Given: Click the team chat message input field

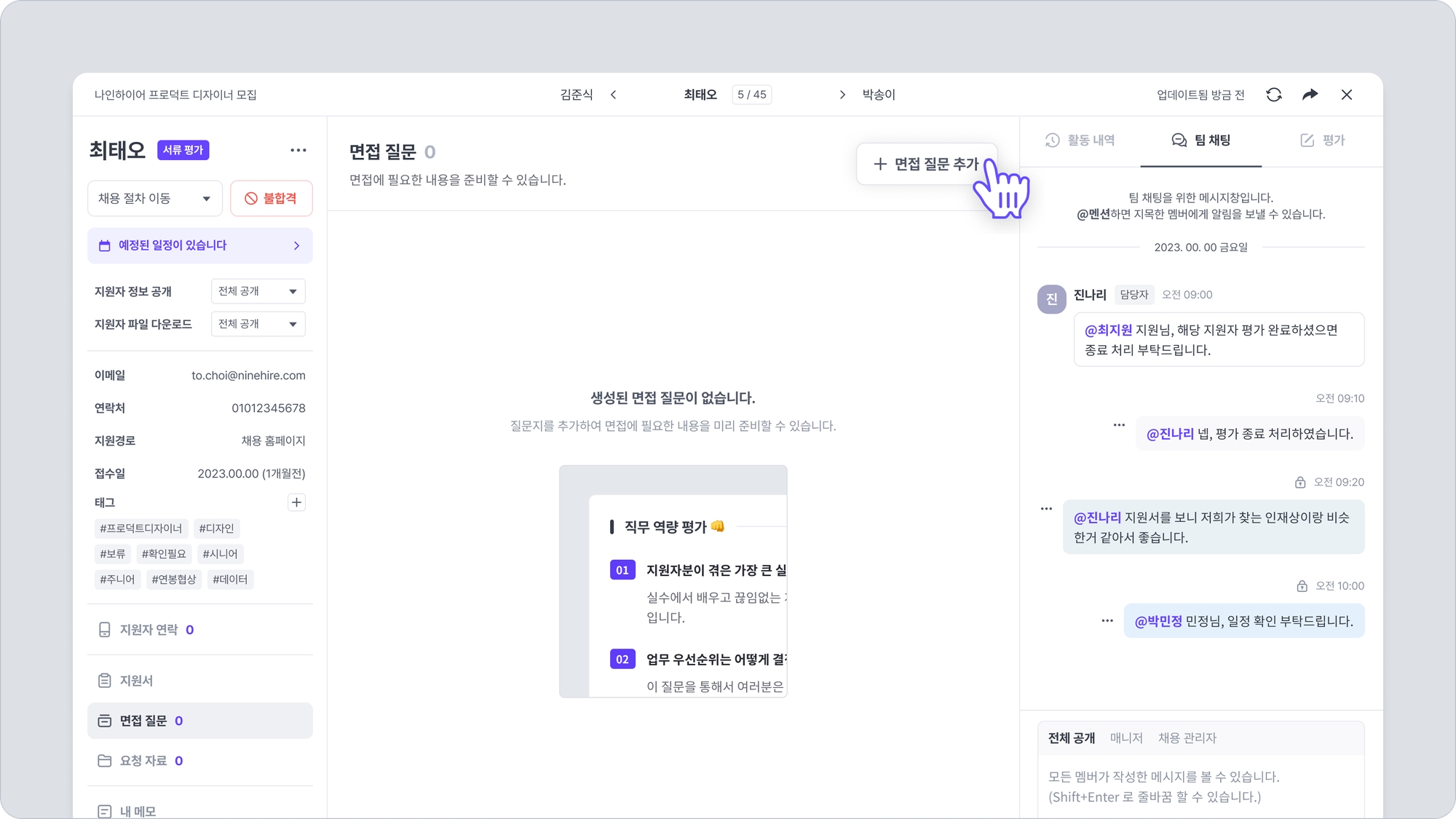Looking at the screenshot, I should [1200, 786].
